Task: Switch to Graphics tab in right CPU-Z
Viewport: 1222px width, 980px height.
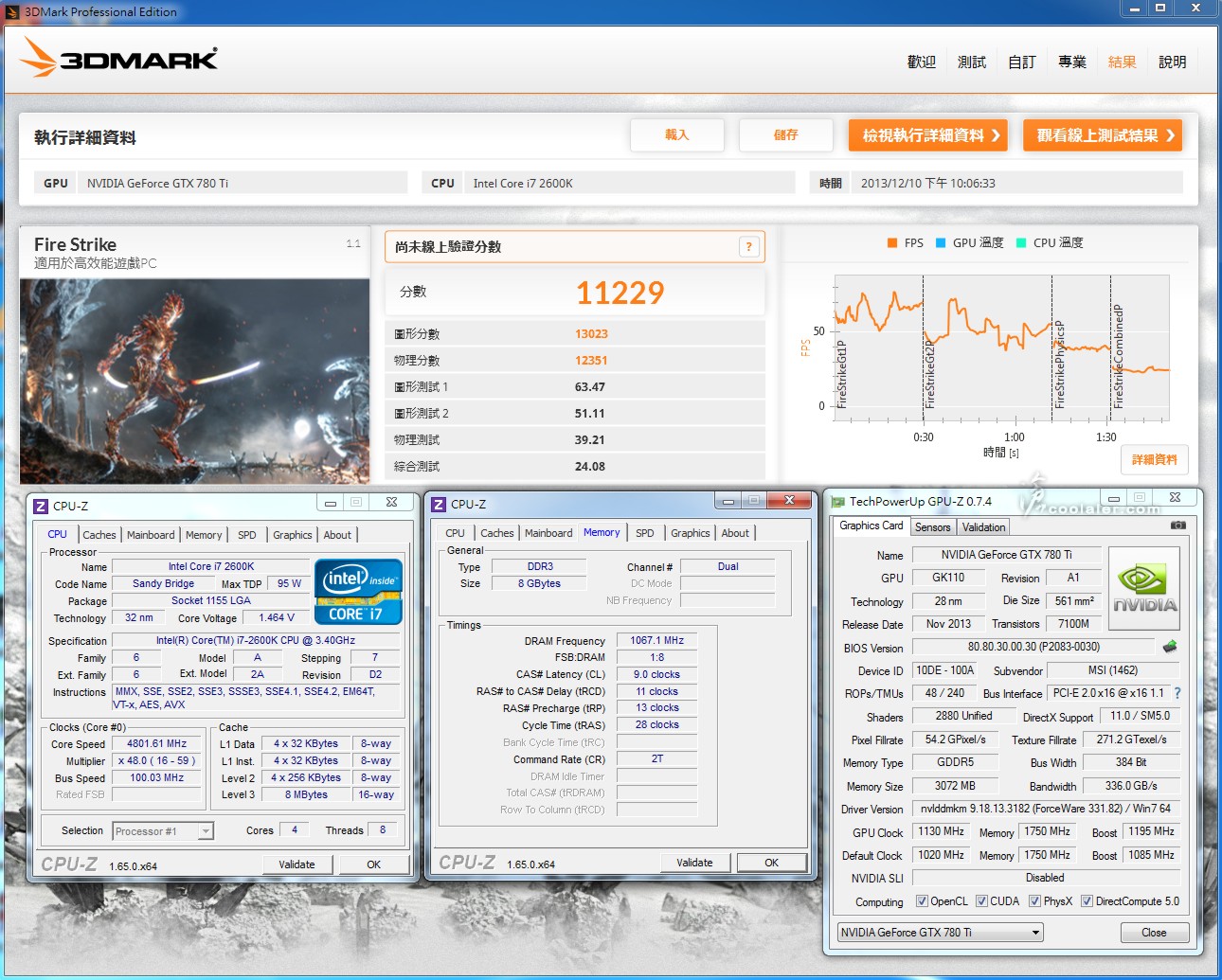Action: click(691, 533)
